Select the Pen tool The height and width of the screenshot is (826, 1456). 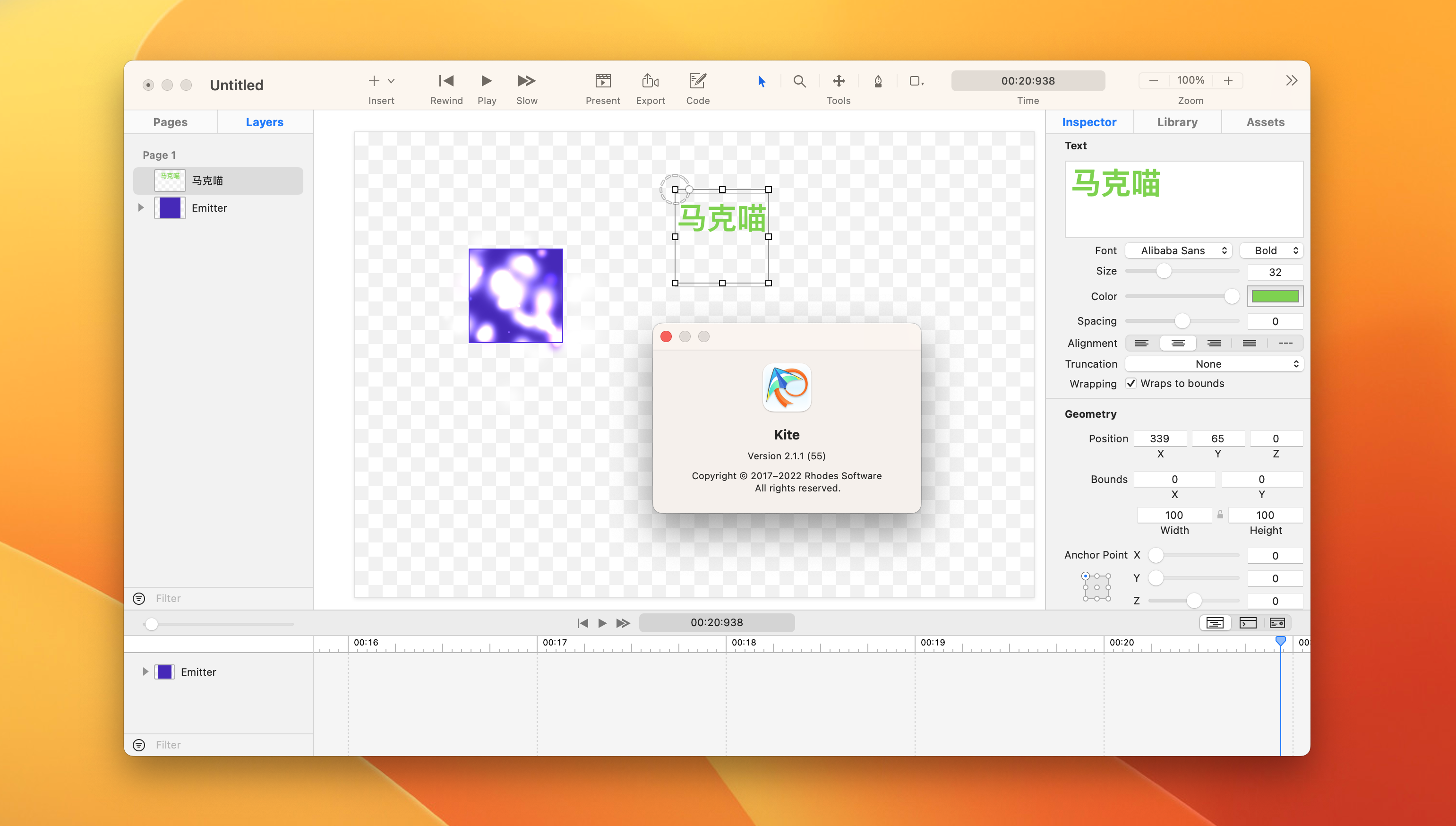[878, 81]
